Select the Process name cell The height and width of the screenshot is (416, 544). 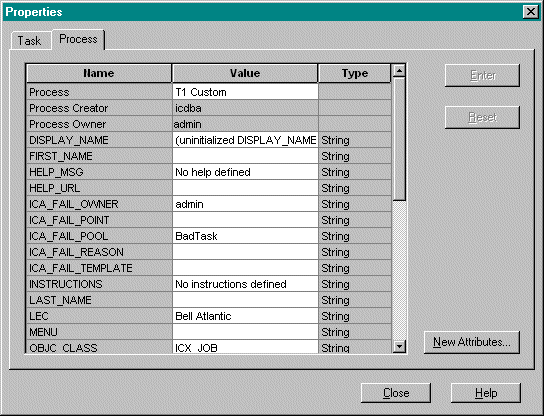[x=99, y=92]
